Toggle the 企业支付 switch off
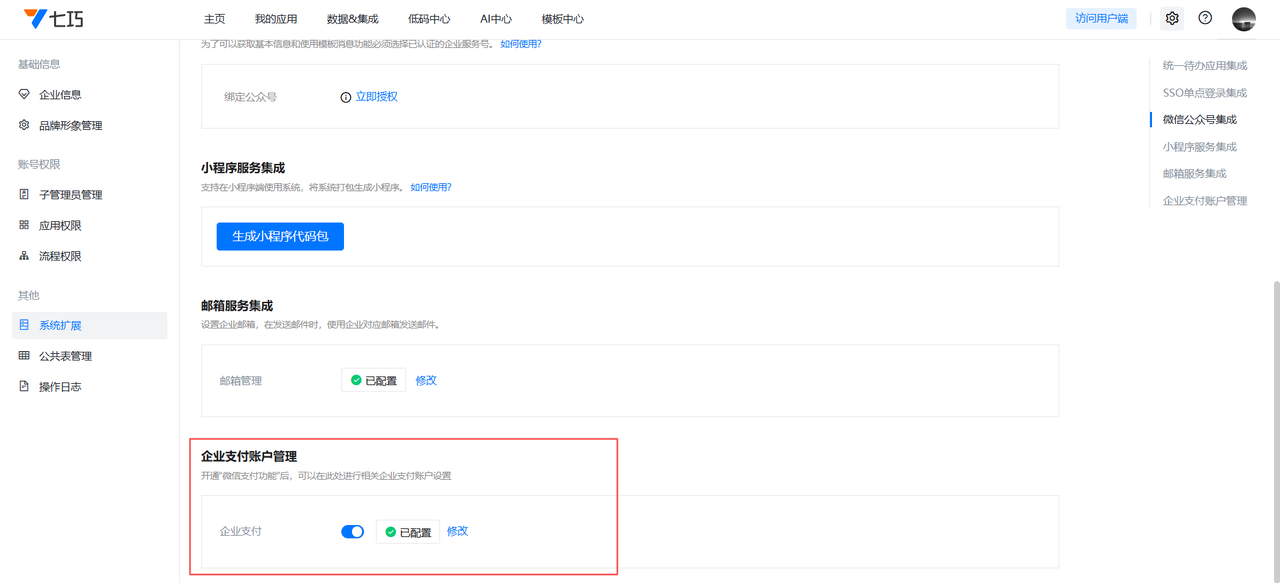1280x583 pixels. click(352, 532)
